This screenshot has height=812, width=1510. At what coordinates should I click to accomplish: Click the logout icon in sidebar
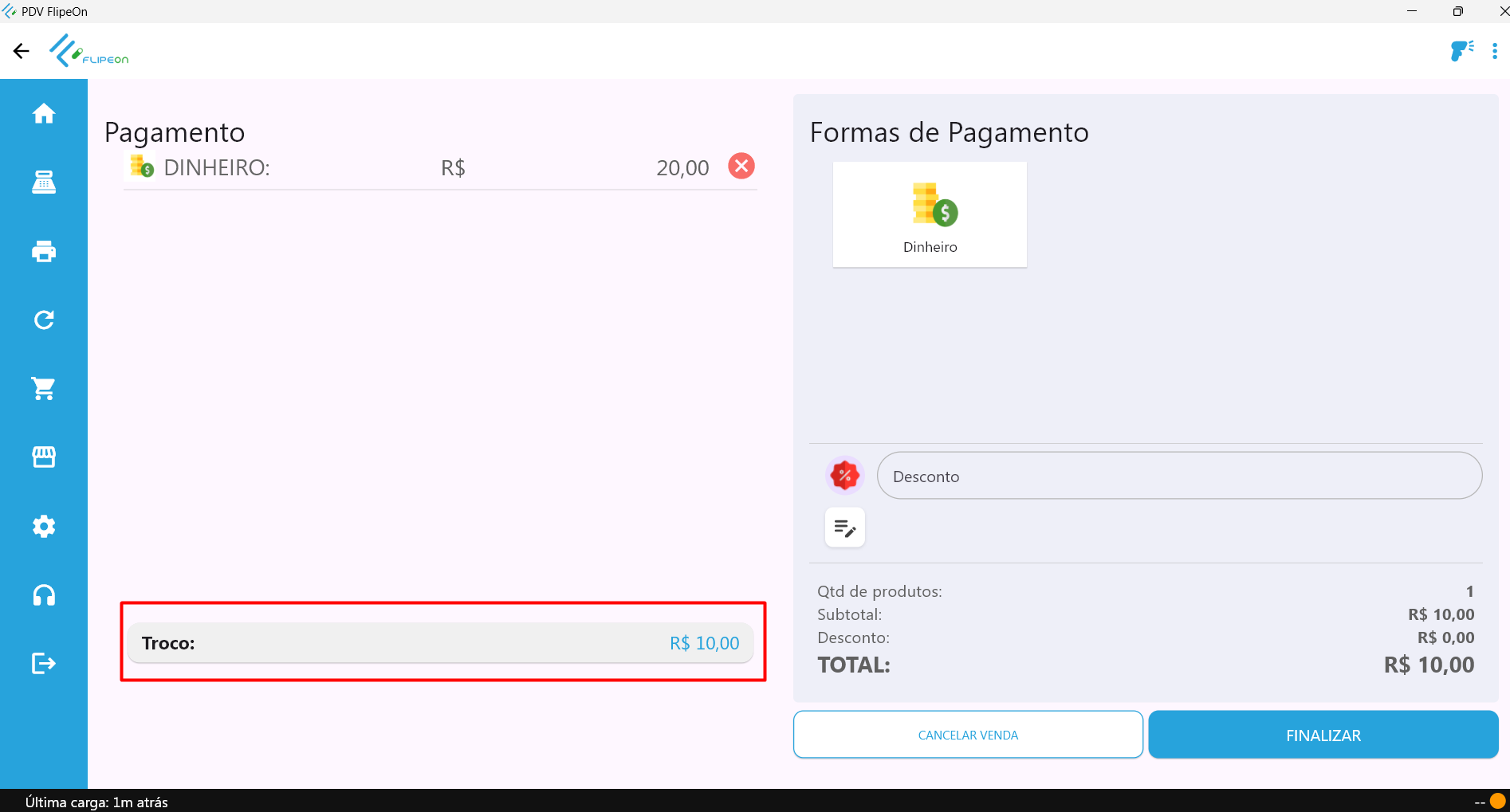tap(44, 663)
